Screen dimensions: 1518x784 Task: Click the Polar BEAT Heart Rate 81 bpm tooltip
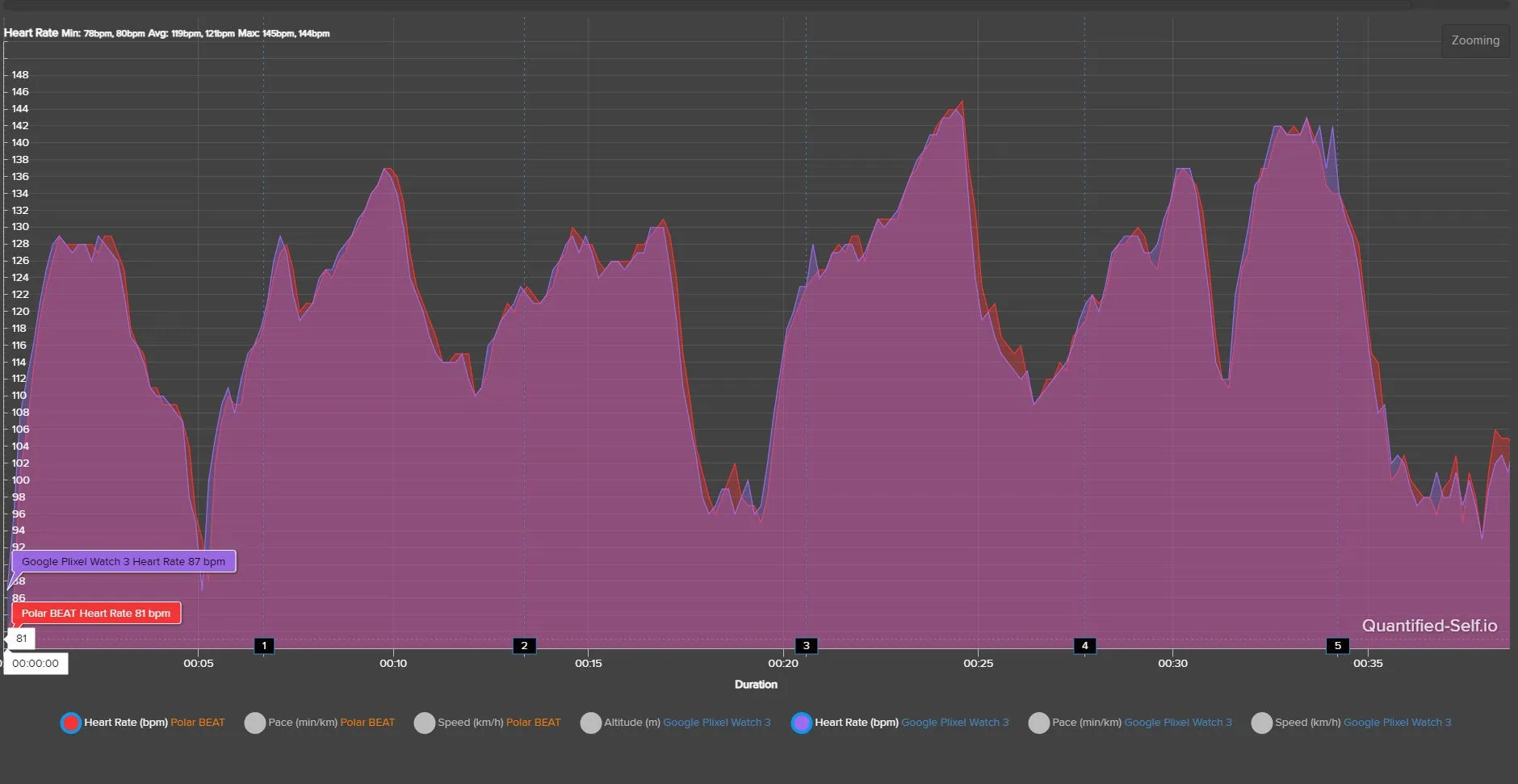point(96,613)
